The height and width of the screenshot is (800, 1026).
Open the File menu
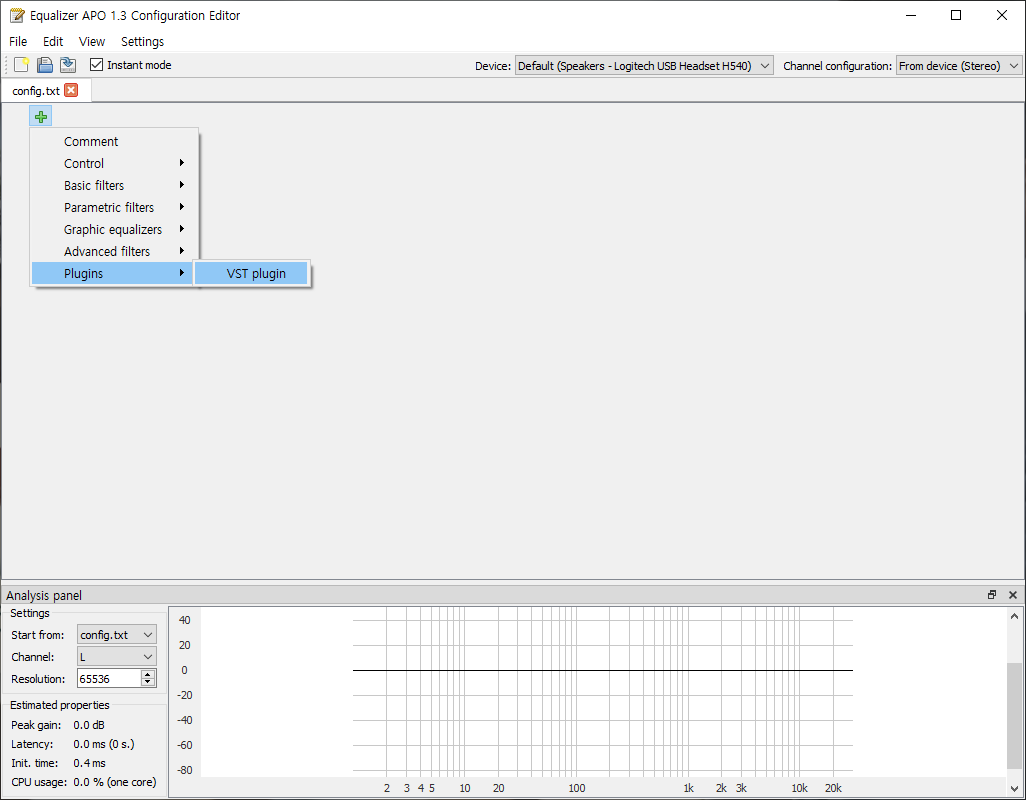coord(18,41)
